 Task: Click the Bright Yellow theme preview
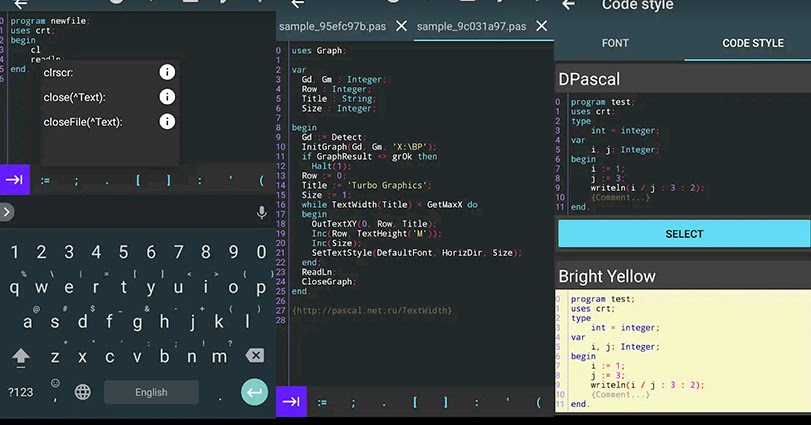[683, 351]
